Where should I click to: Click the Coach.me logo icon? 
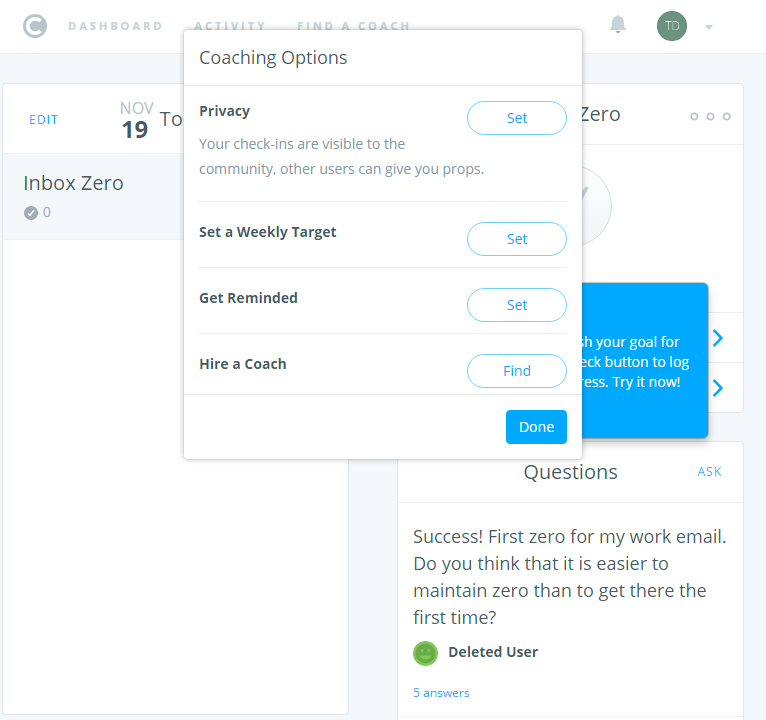34,26
